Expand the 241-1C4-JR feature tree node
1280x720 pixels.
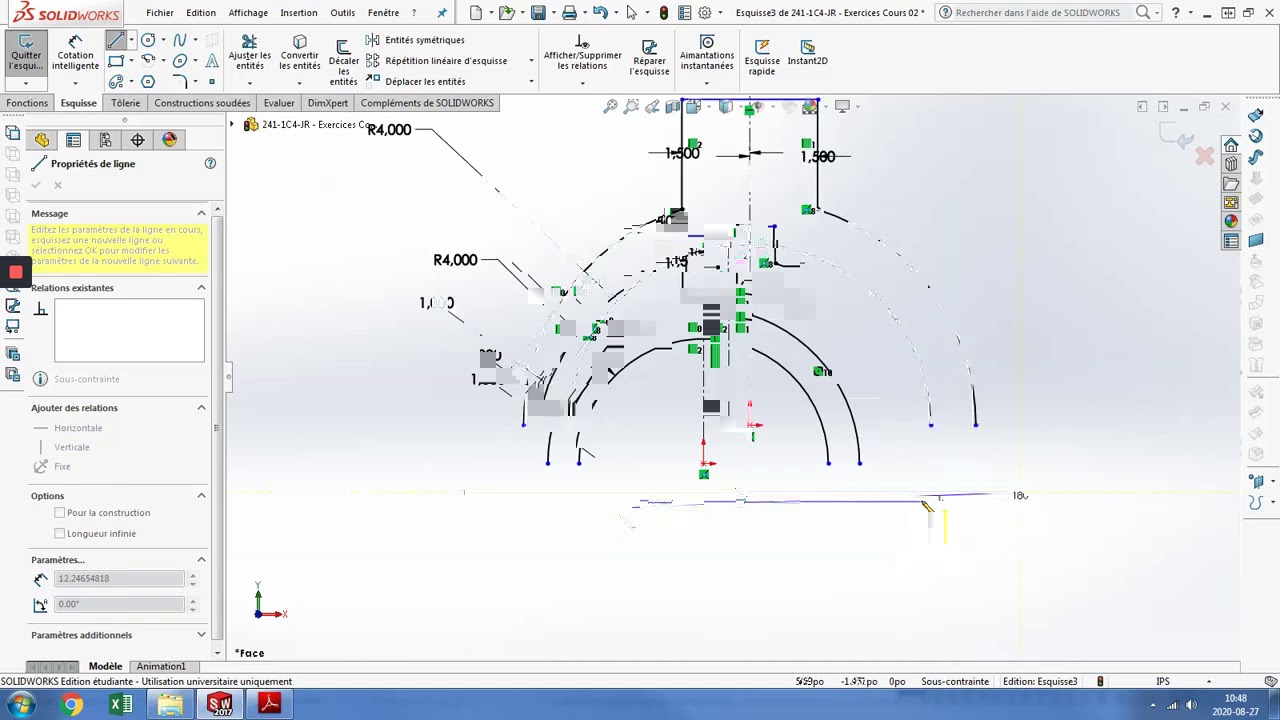232,125
